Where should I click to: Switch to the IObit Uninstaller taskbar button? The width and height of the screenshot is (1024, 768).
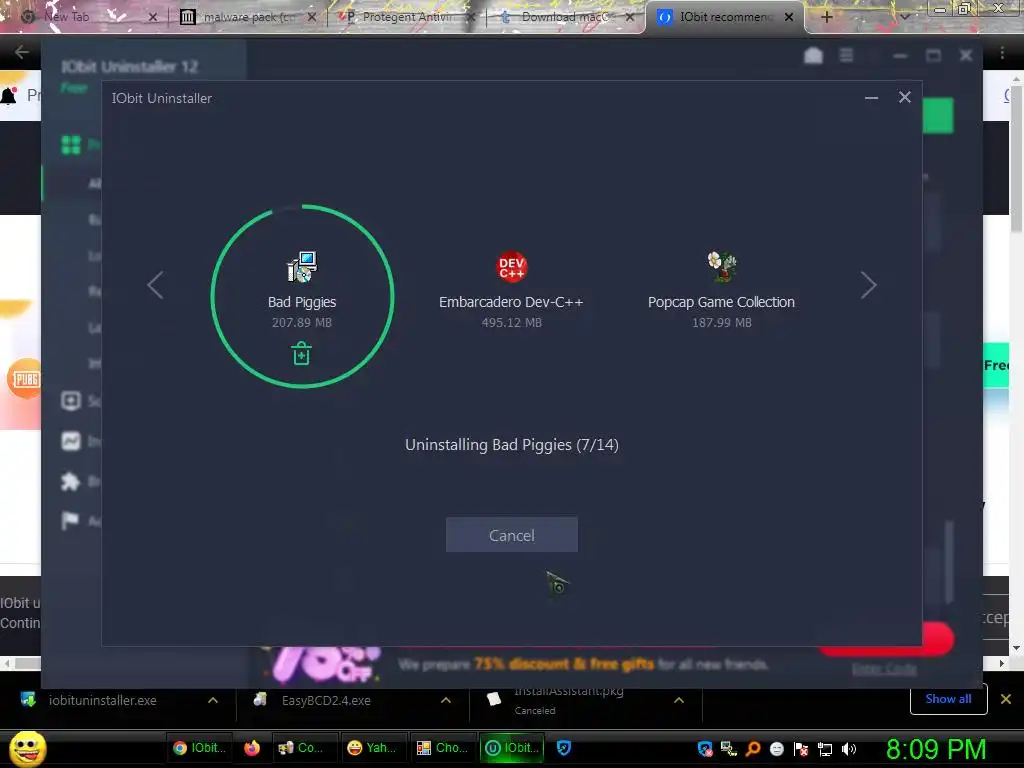513,748
